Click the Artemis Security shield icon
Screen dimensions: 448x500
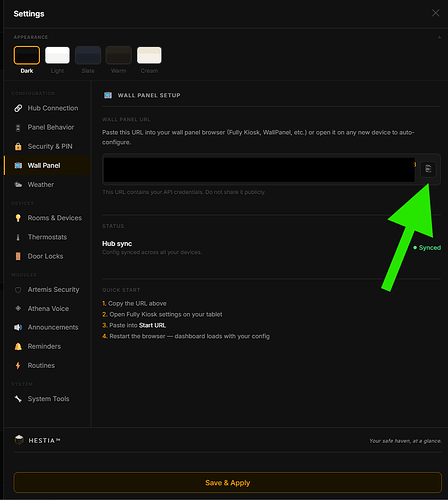pyautogui.click(x=18, y=290)
